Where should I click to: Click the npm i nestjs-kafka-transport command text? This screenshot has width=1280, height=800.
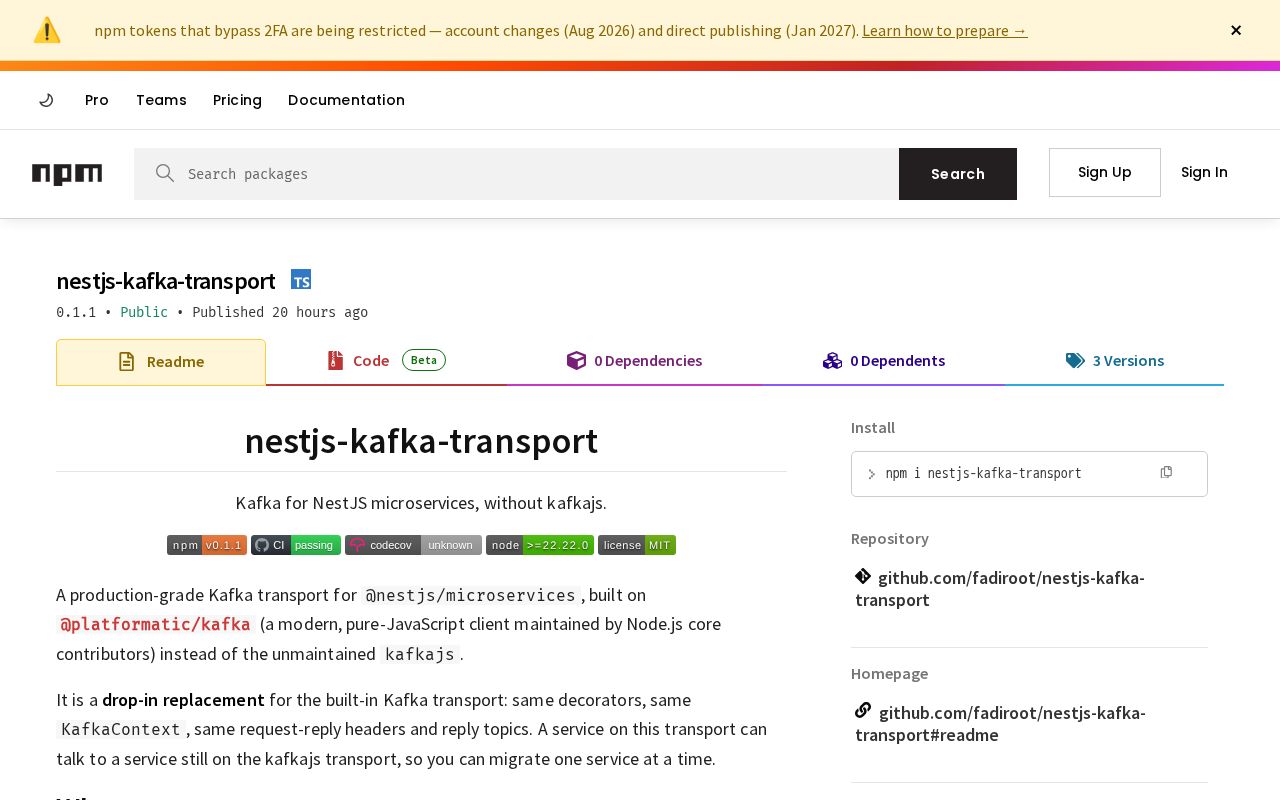(x=983, y=474)
